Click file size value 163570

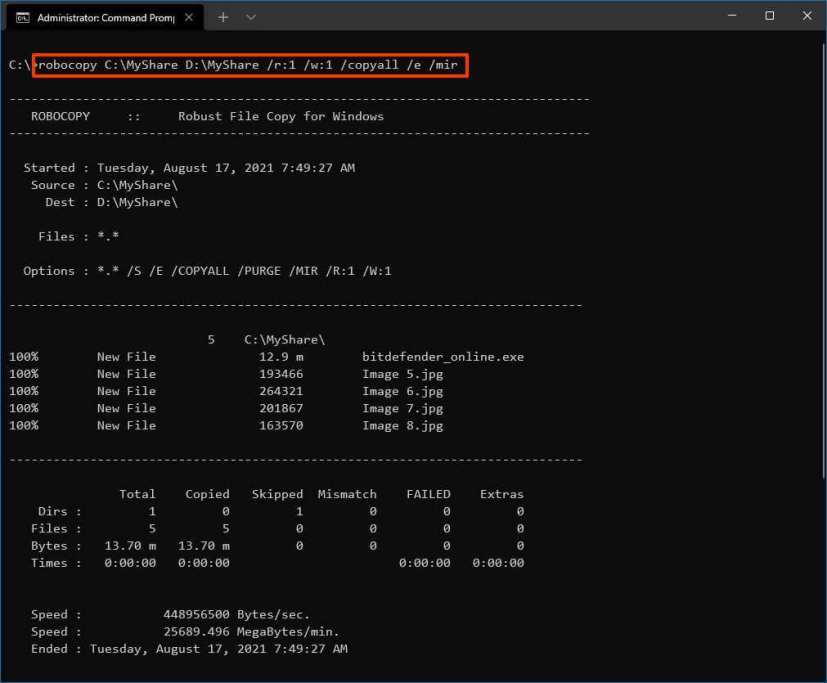(x=281, y=426)
